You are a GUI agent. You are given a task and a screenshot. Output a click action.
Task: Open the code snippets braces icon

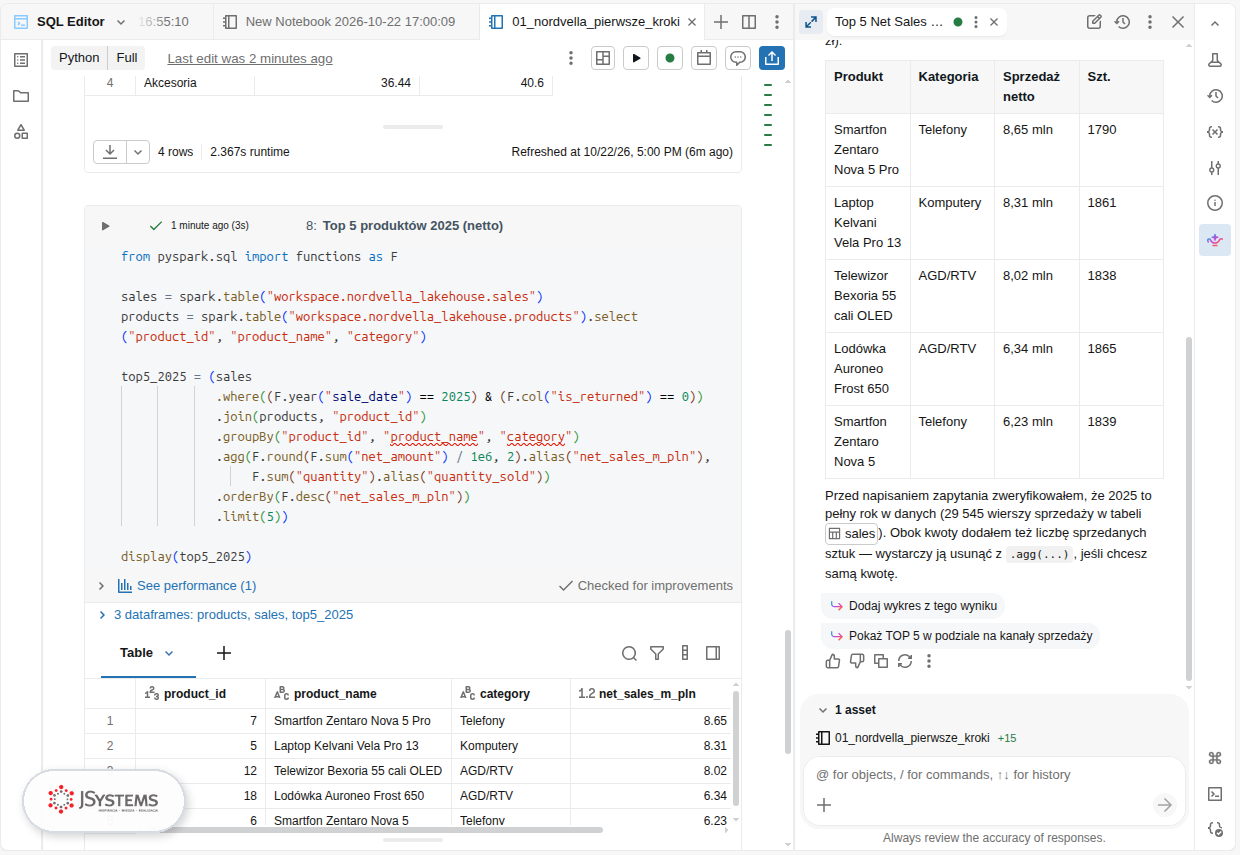pos(1215,829)
